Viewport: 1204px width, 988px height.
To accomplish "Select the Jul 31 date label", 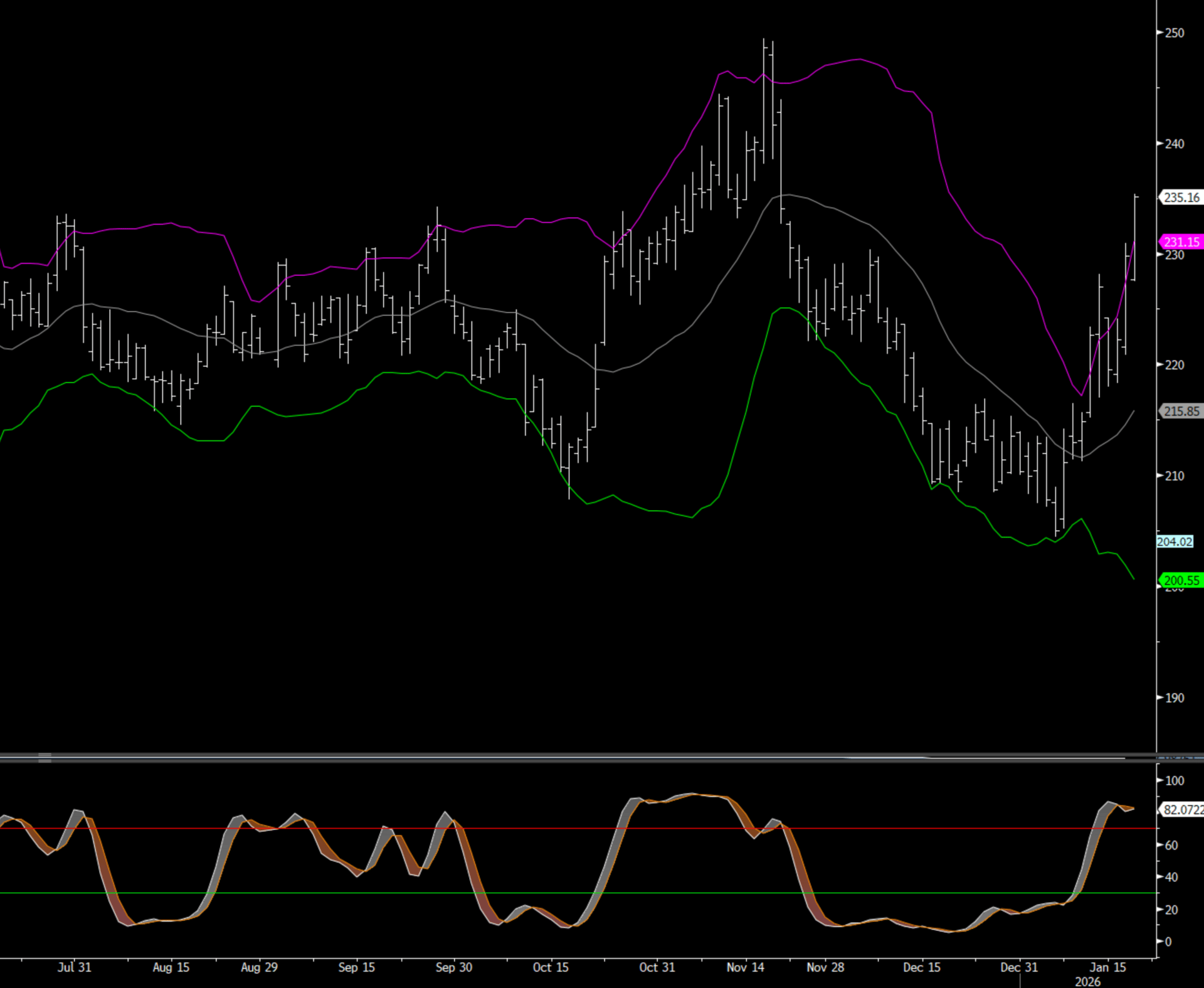I will (x=74, y=967).
